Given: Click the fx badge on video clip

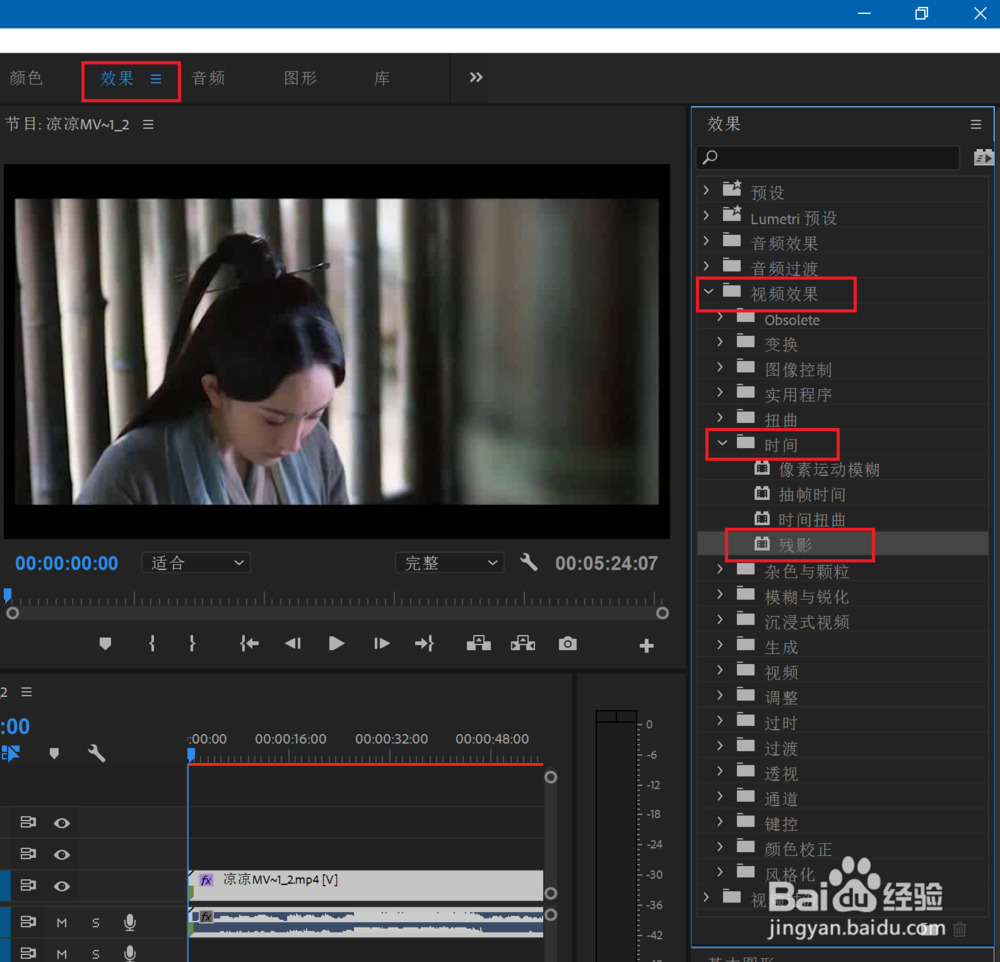Looking at the screenshot, I should [x=206, y=880].
